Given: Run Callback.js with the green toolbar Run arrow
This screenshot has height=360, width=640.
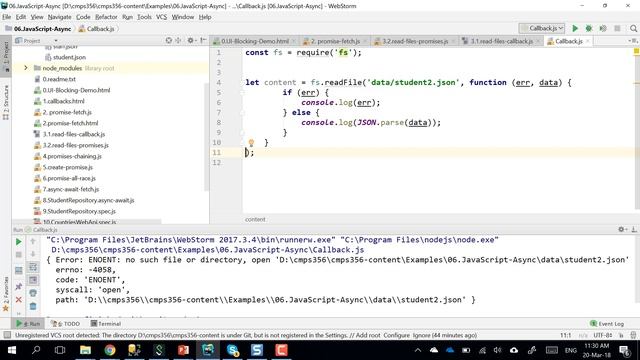Looking at the screenshot, I should pos(575,28).
